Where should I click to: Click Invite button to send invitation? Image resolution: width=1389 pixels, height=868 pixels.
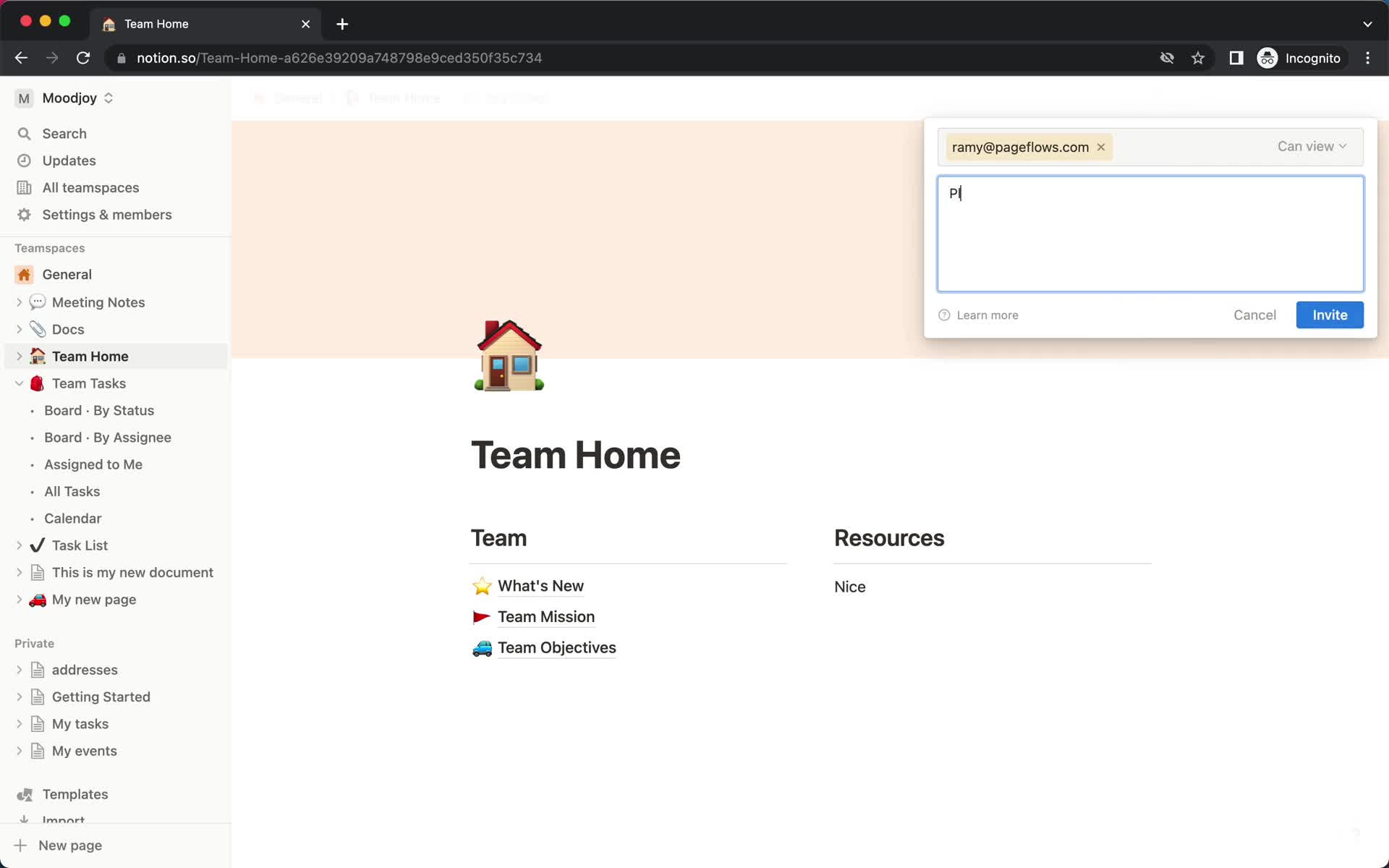1330,314
